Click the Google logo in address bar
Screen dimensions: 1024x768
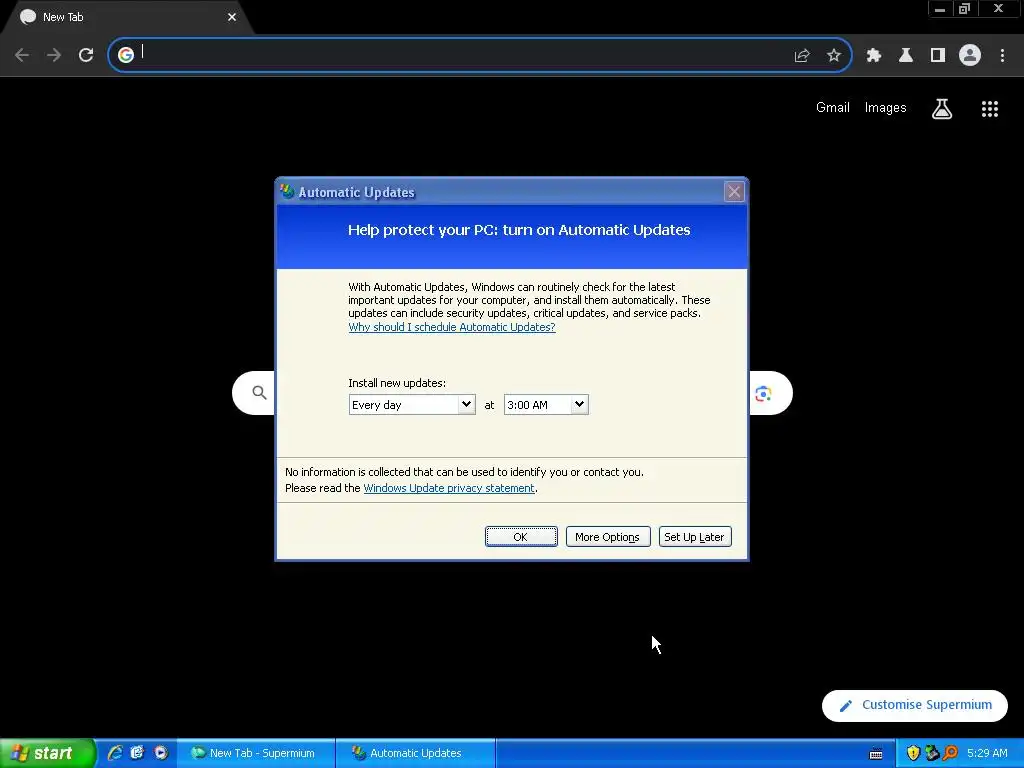point(126,55)
